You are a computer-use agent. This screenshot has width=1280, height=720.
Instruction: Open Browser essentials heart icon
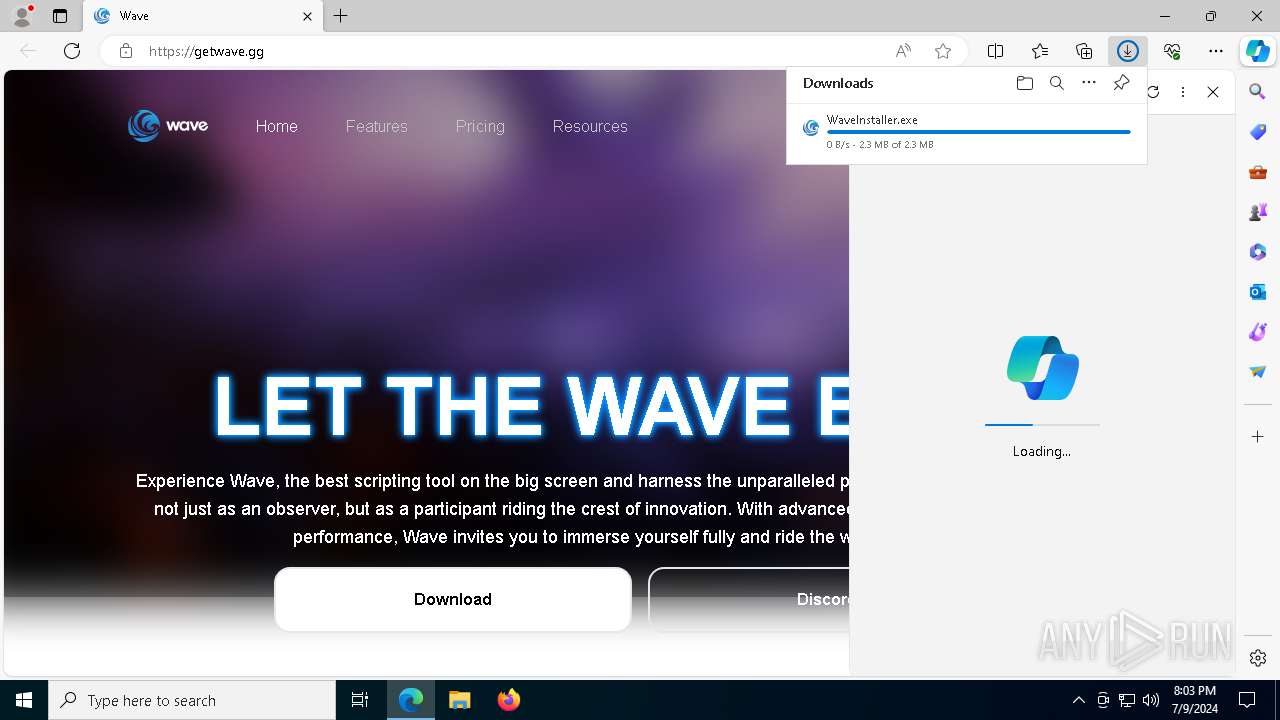[x=1172, y=51]
